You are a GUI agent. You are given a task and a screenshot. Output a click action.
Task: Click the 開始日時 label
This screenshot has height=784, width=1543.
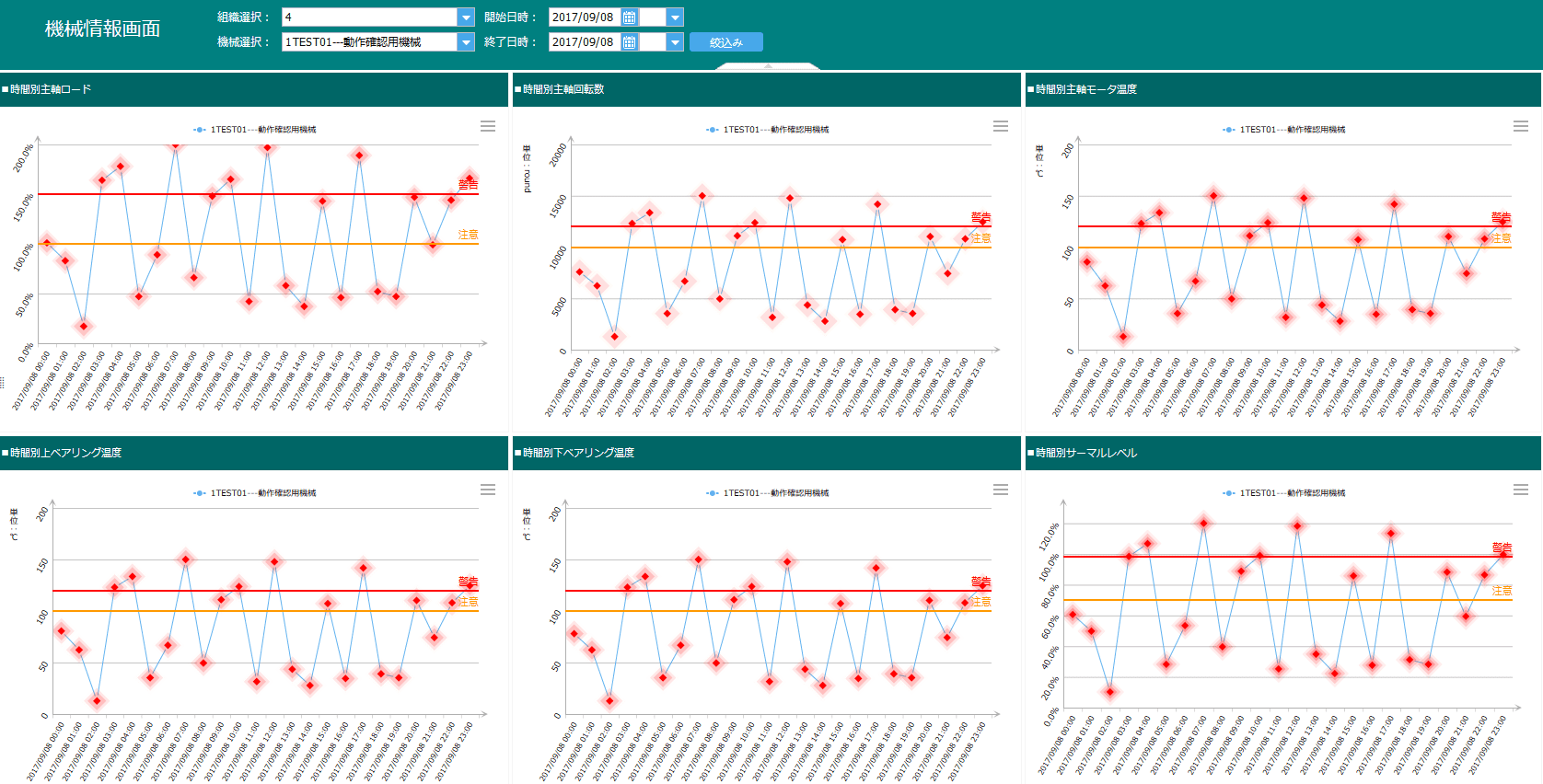coord(510,17)
